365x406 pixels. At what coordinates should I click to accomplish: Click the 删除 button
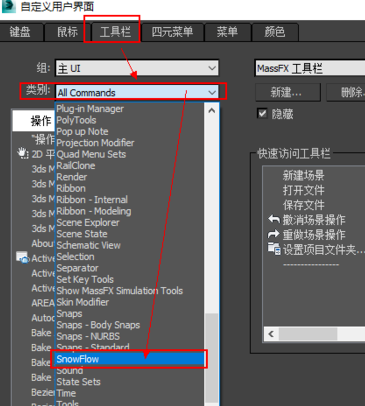tap(346, 92)
